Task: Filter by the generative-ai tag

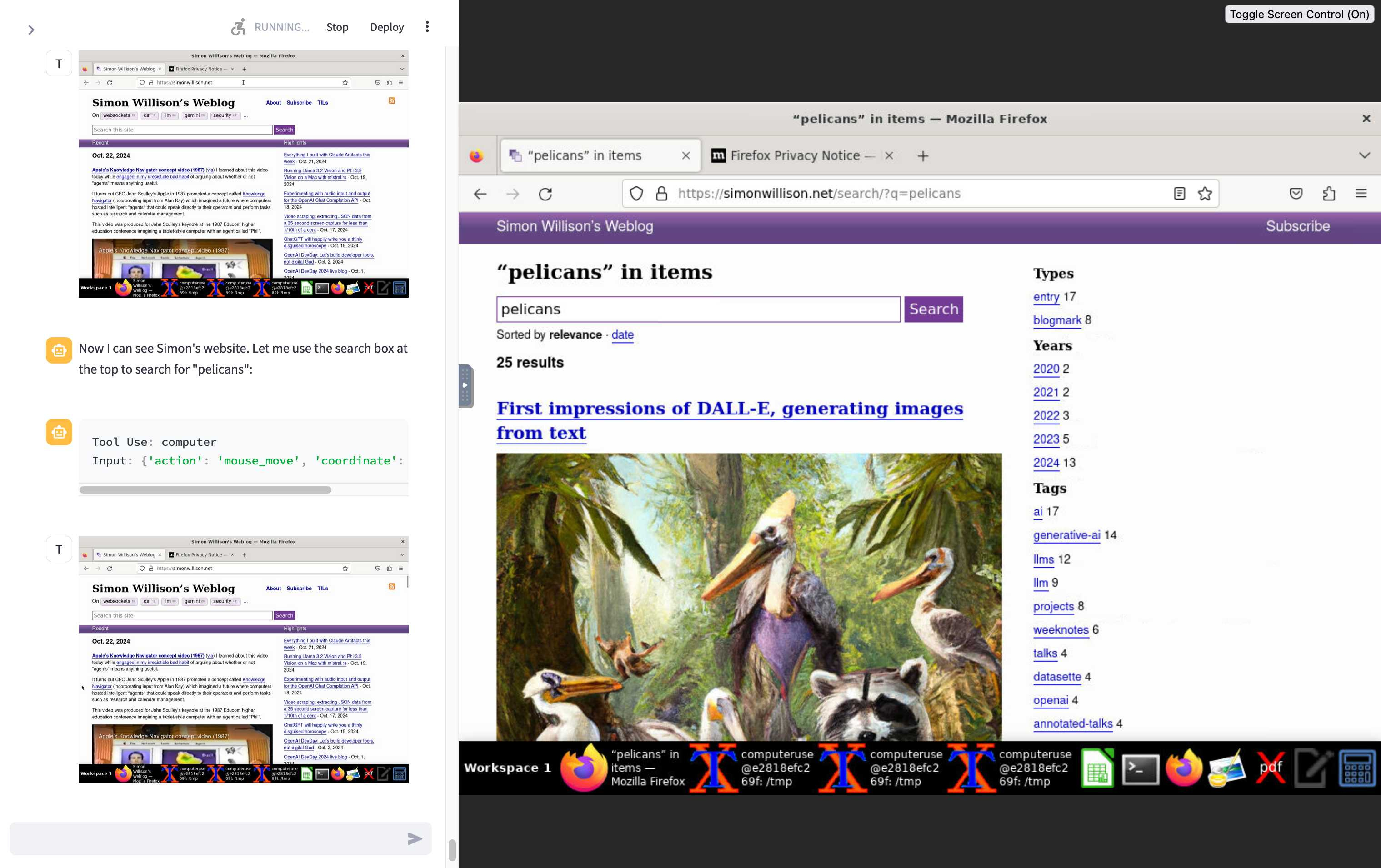Action: point(1066,535)
